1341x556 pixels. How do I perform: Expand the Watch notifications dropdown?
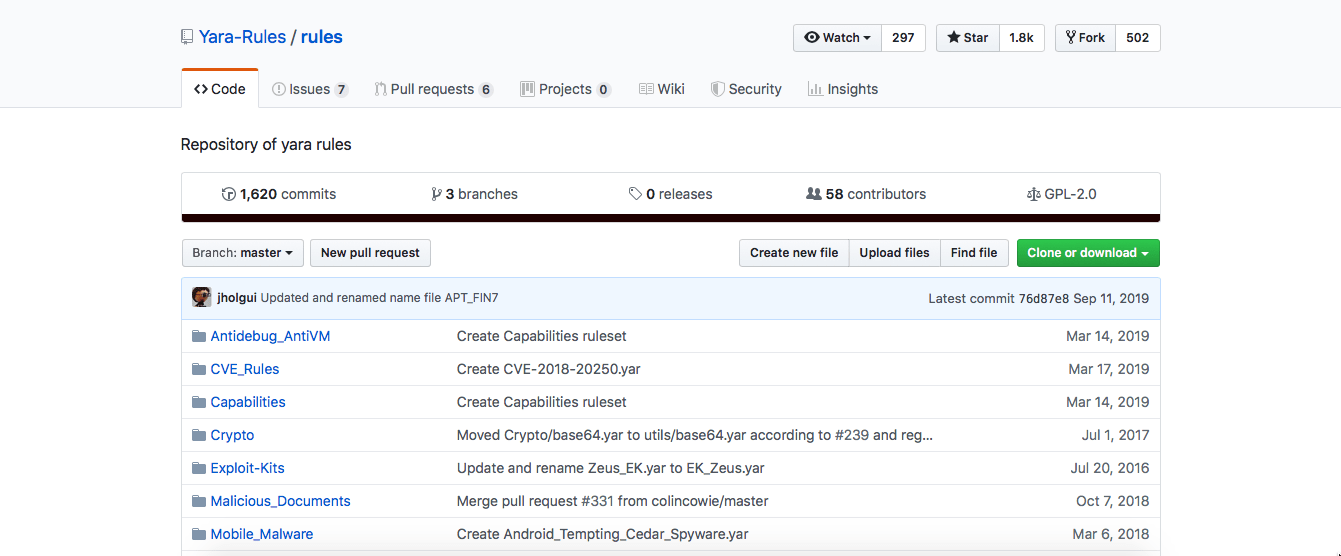[837, 38]
